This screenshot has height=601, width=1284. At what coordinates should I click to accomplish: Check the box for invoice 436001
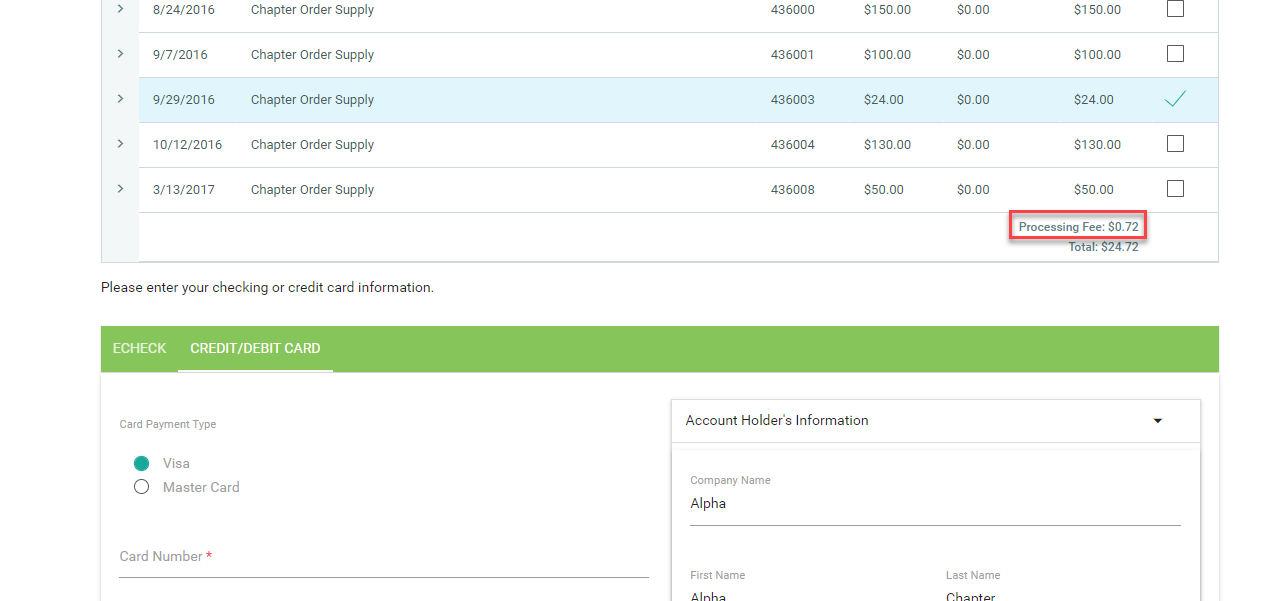pyautogui.click(x=1175, y=54)
